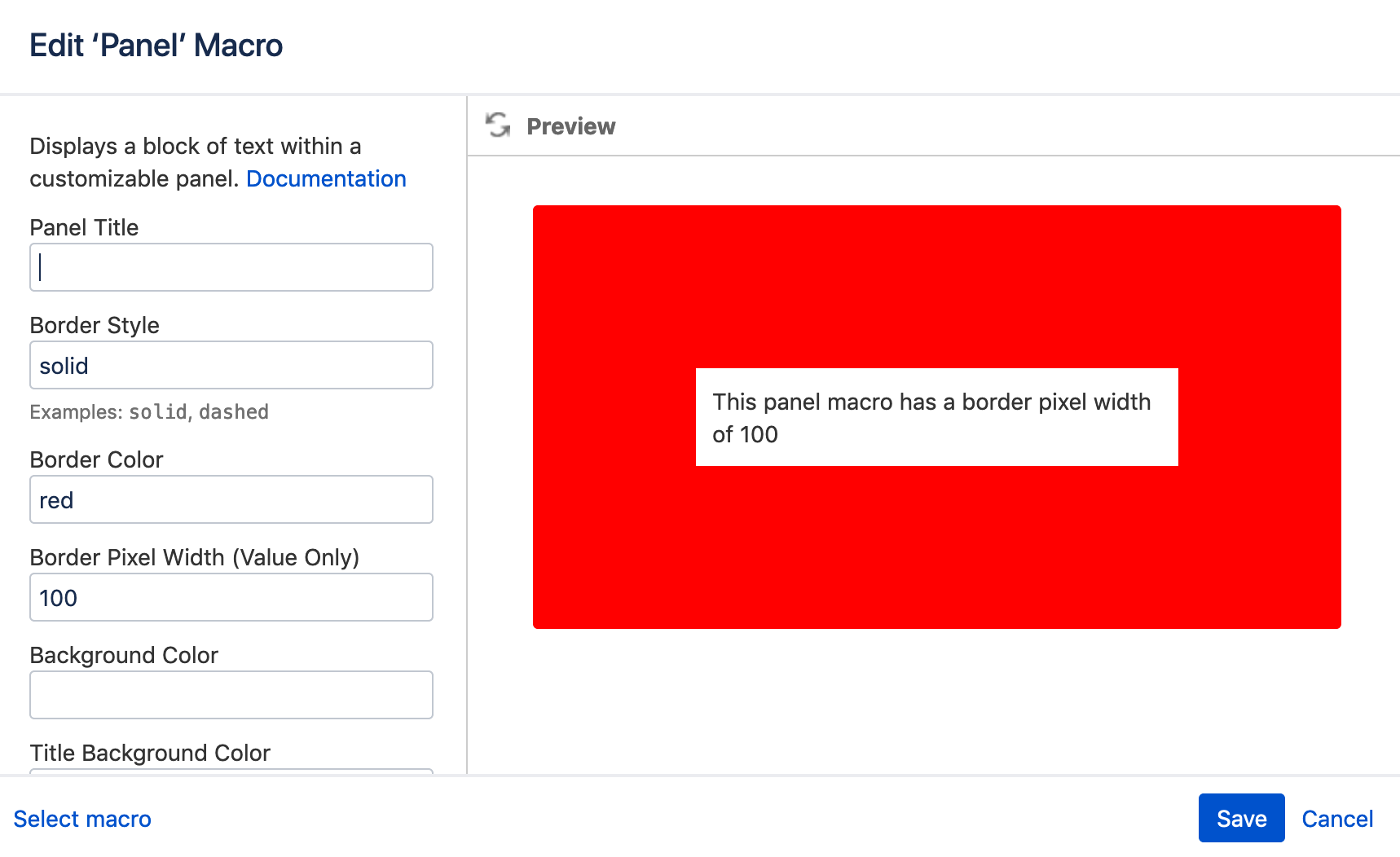This screenshot has height=857, width=1400.
Task: Refresh the macro preview
Action: tap(498, 125)
